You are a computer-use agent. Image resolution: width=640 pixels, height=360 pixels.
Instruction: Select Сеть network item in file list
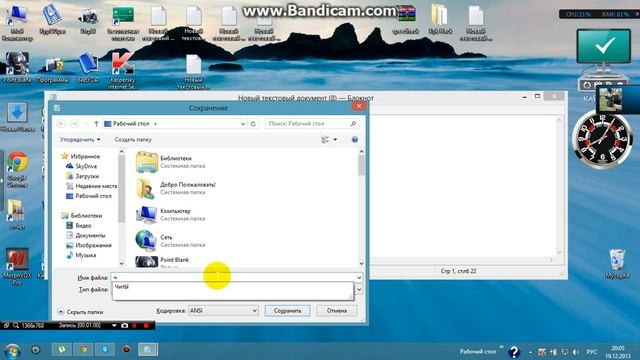coord(171,240)
